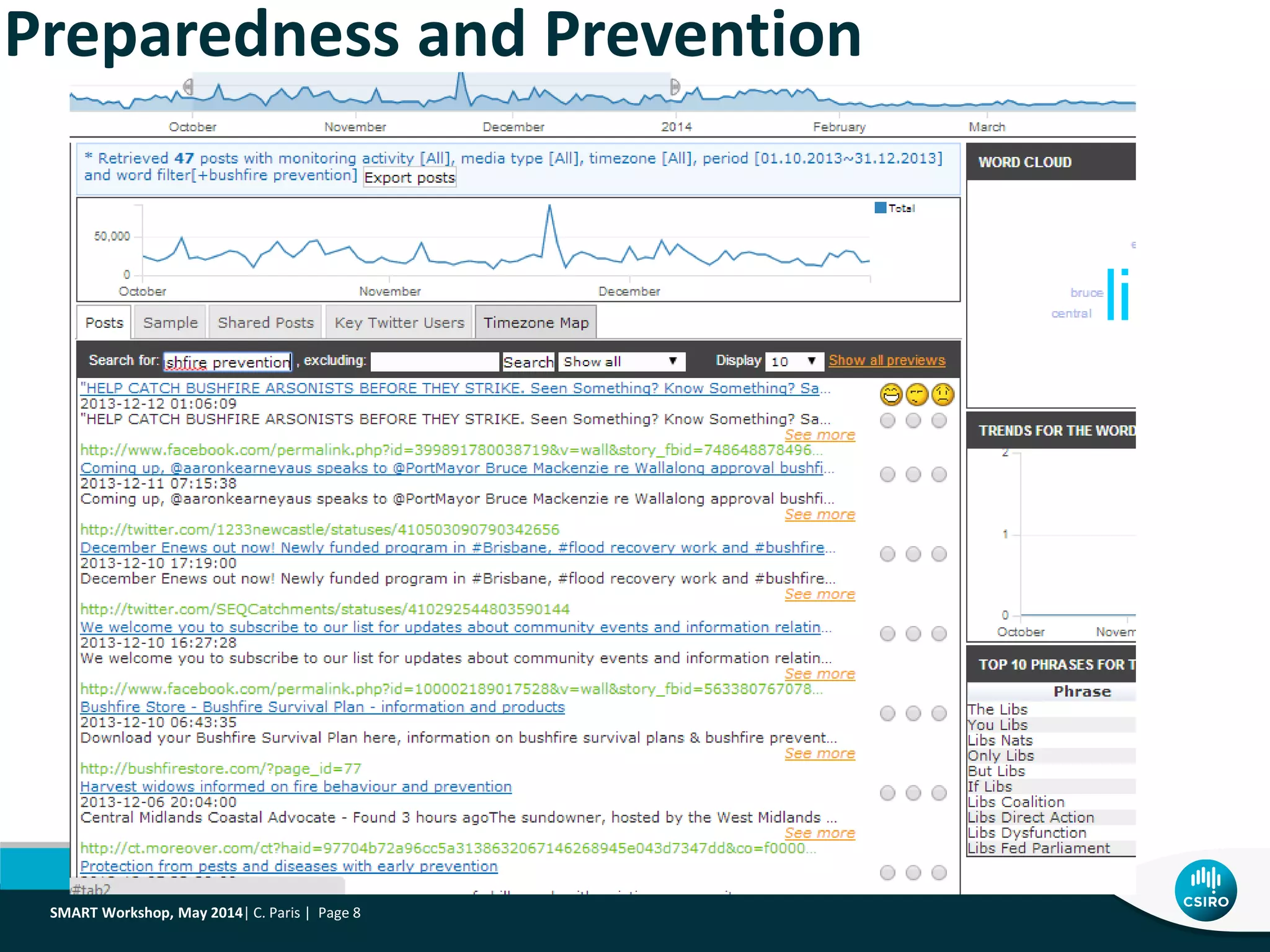Open HELP CATCH BUSHFIRE ARSONISTS post title

click(455, 389)
